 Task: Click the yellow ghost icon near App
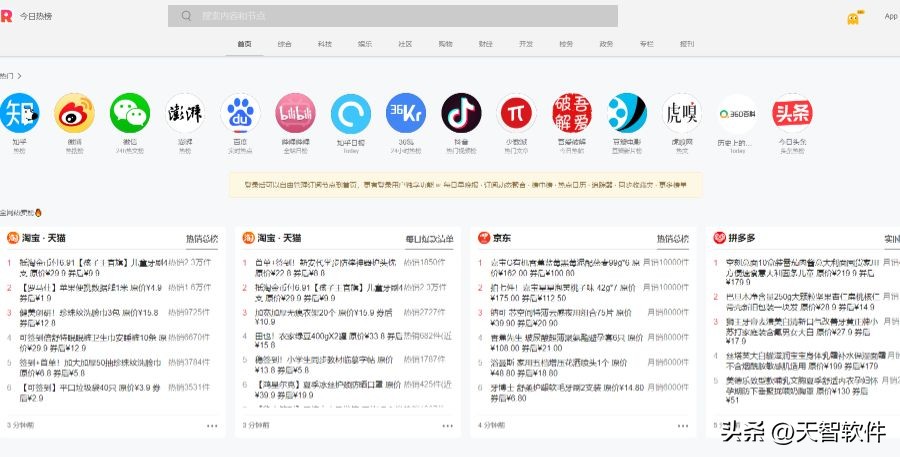pos(854,18)
